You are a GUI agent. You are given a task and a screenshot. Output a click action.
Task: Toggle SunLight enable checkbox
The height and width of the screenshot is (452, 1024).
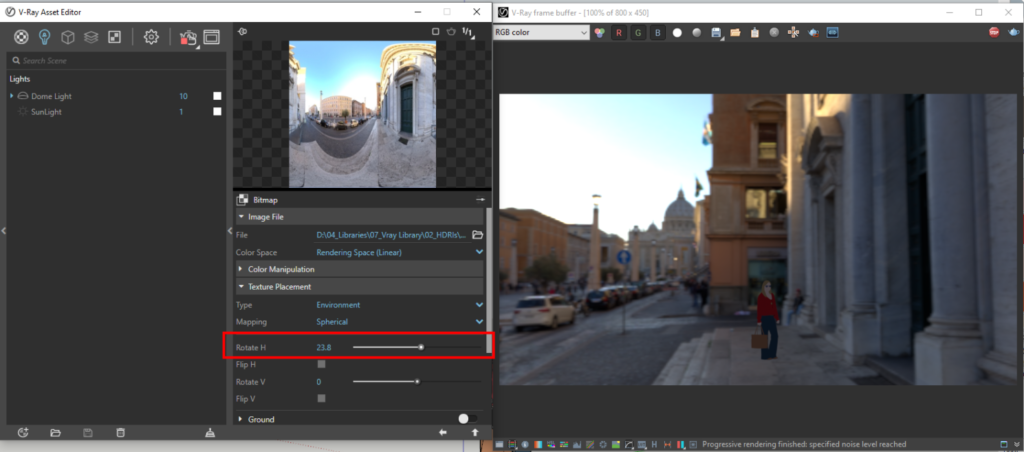coord(217,112)
